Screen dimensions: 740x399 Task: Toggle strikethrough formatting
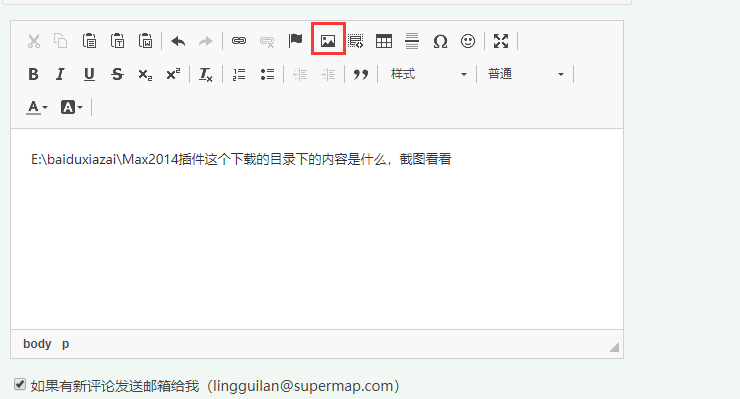(117, 74)
